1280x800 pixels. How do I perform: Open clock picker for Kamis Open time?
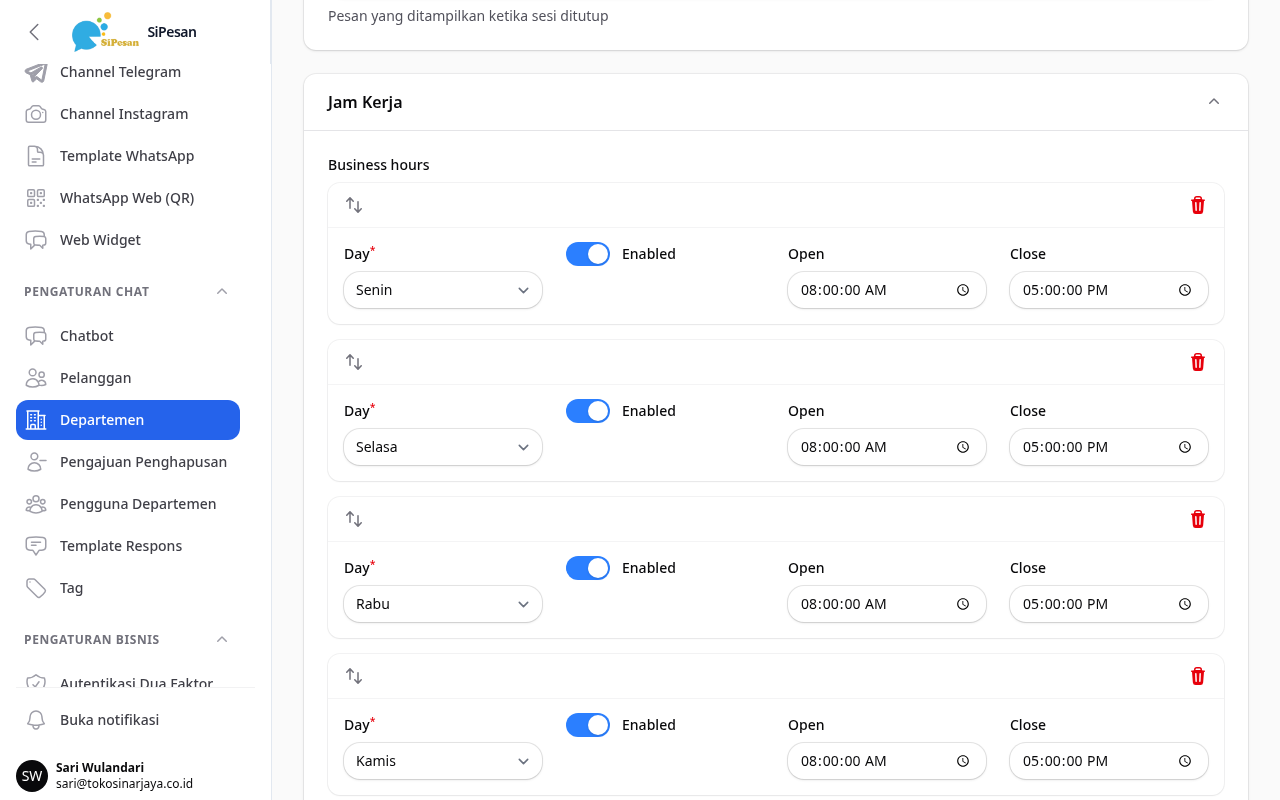pos(963,761)
